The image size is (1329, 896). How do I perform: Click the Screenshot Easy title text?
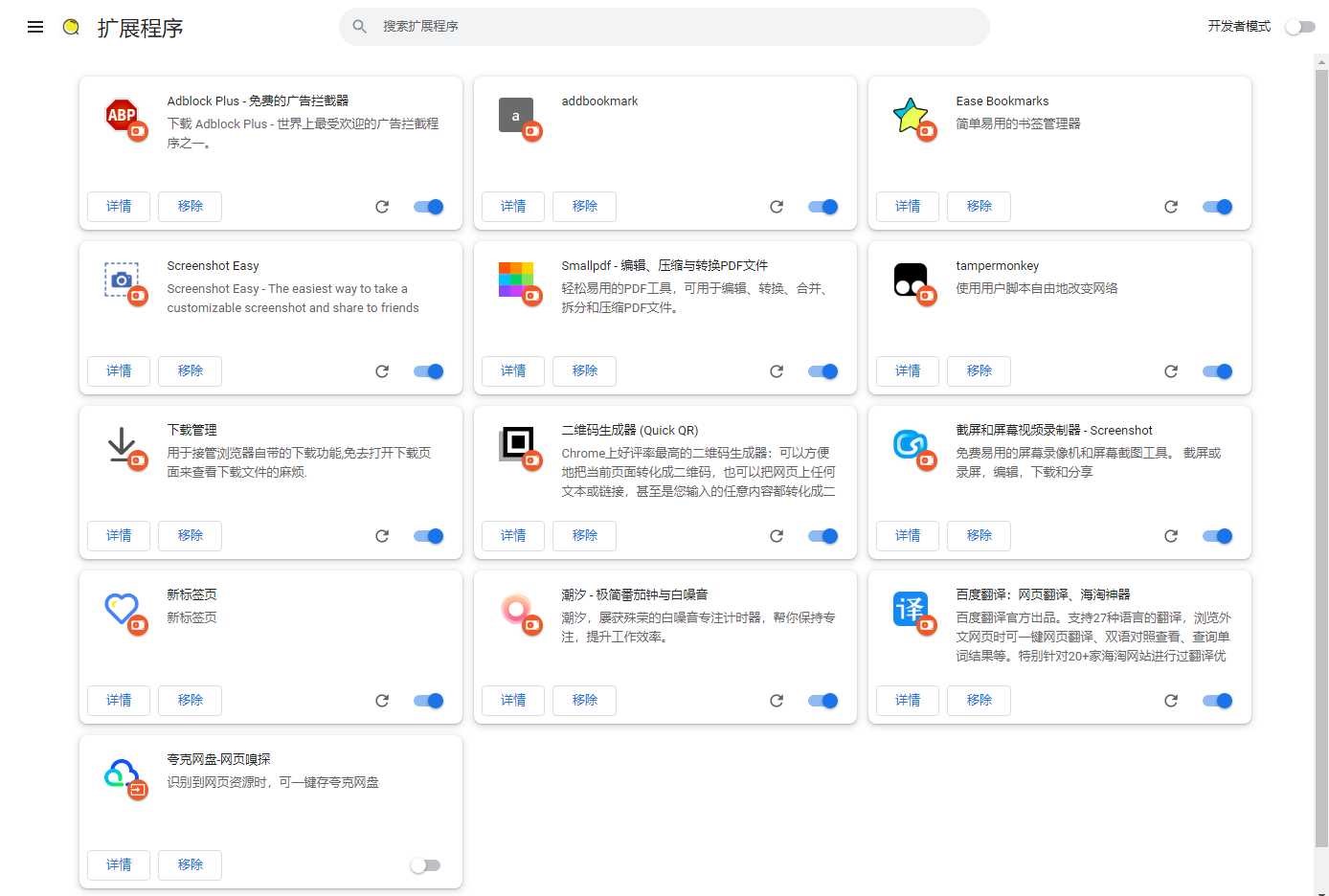point(213,266)
